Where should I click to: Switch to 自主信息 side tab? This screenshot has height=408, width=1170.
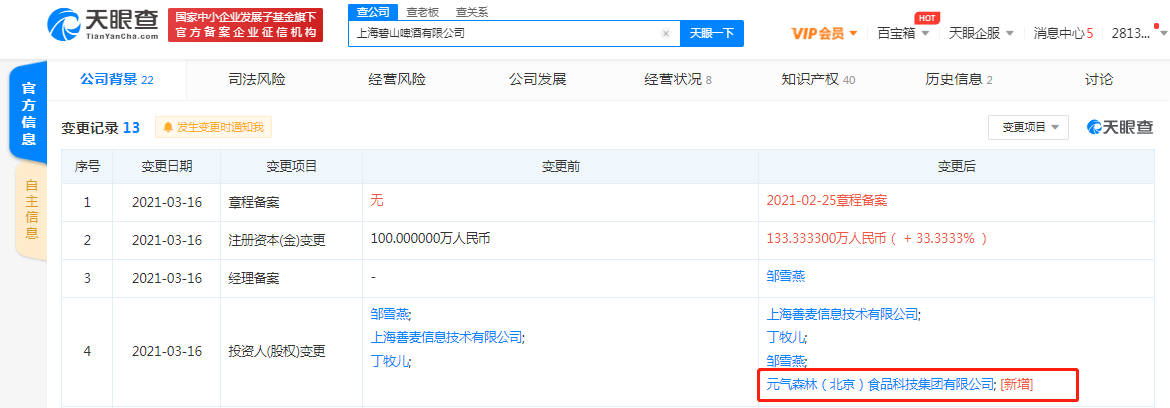click(x=31, y=210)
